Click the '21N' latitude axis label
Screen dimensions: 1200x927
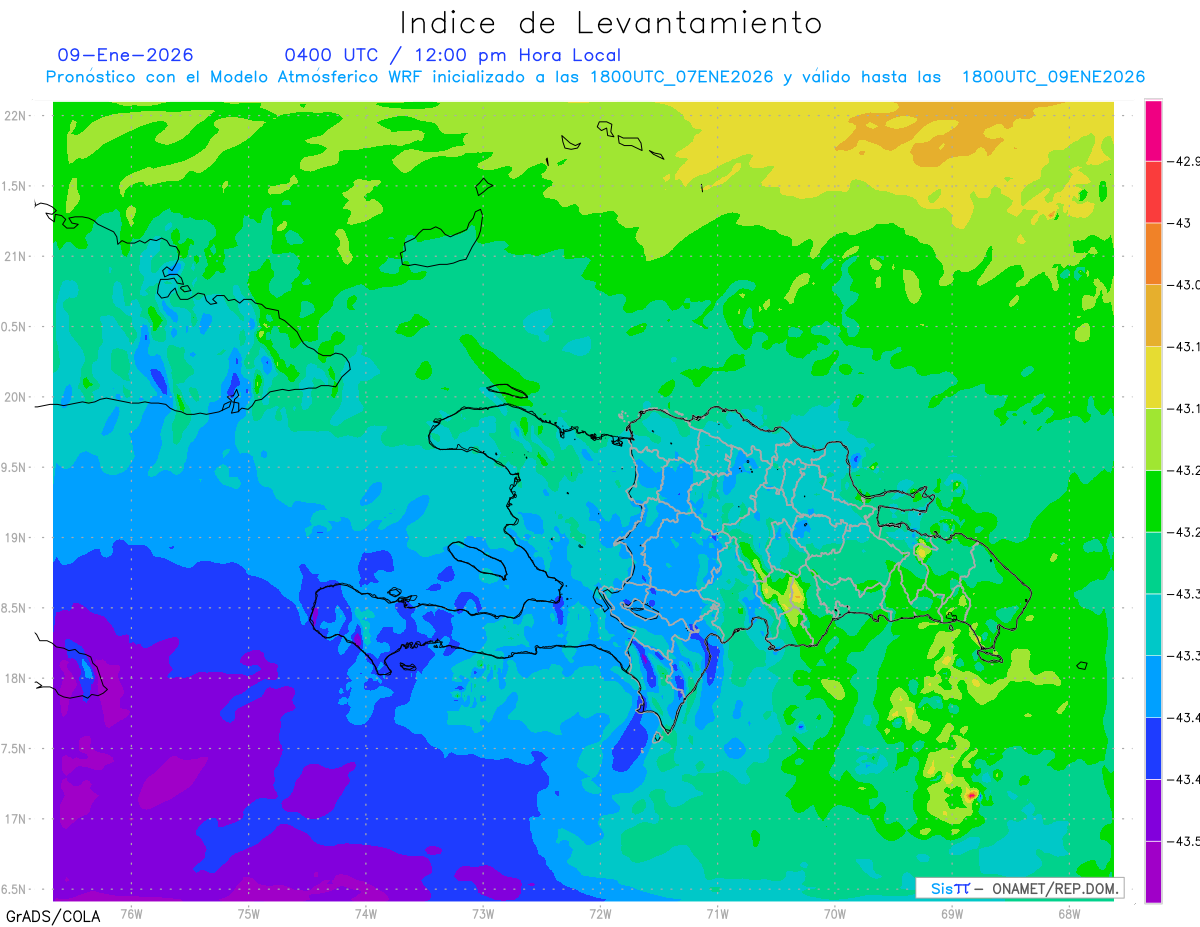tap(17, 257)
